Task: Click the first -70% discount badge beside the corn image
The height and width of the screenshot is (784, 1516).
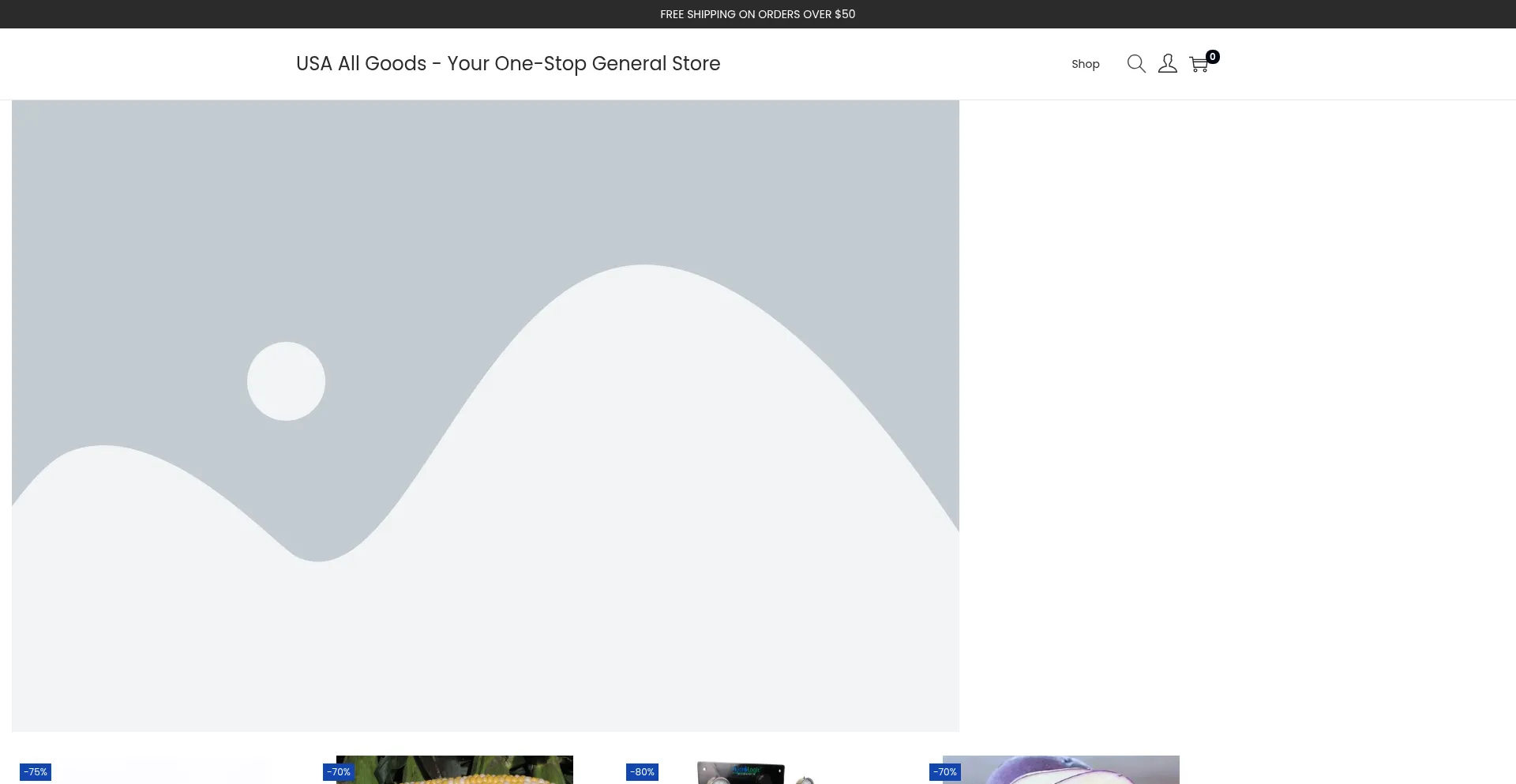Action: 339,772
